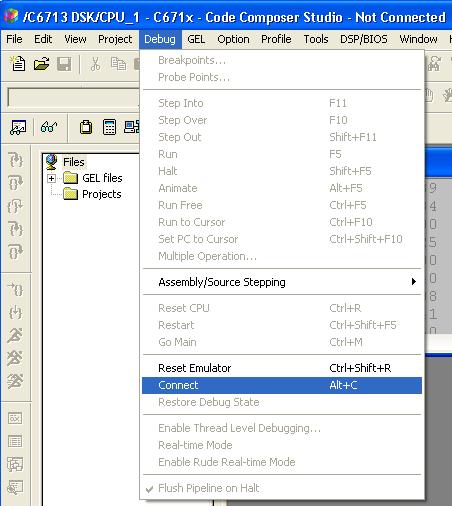Screen dimensions: 452x506
Task: Click the New document toolbar icon
Action: [17, 64]
